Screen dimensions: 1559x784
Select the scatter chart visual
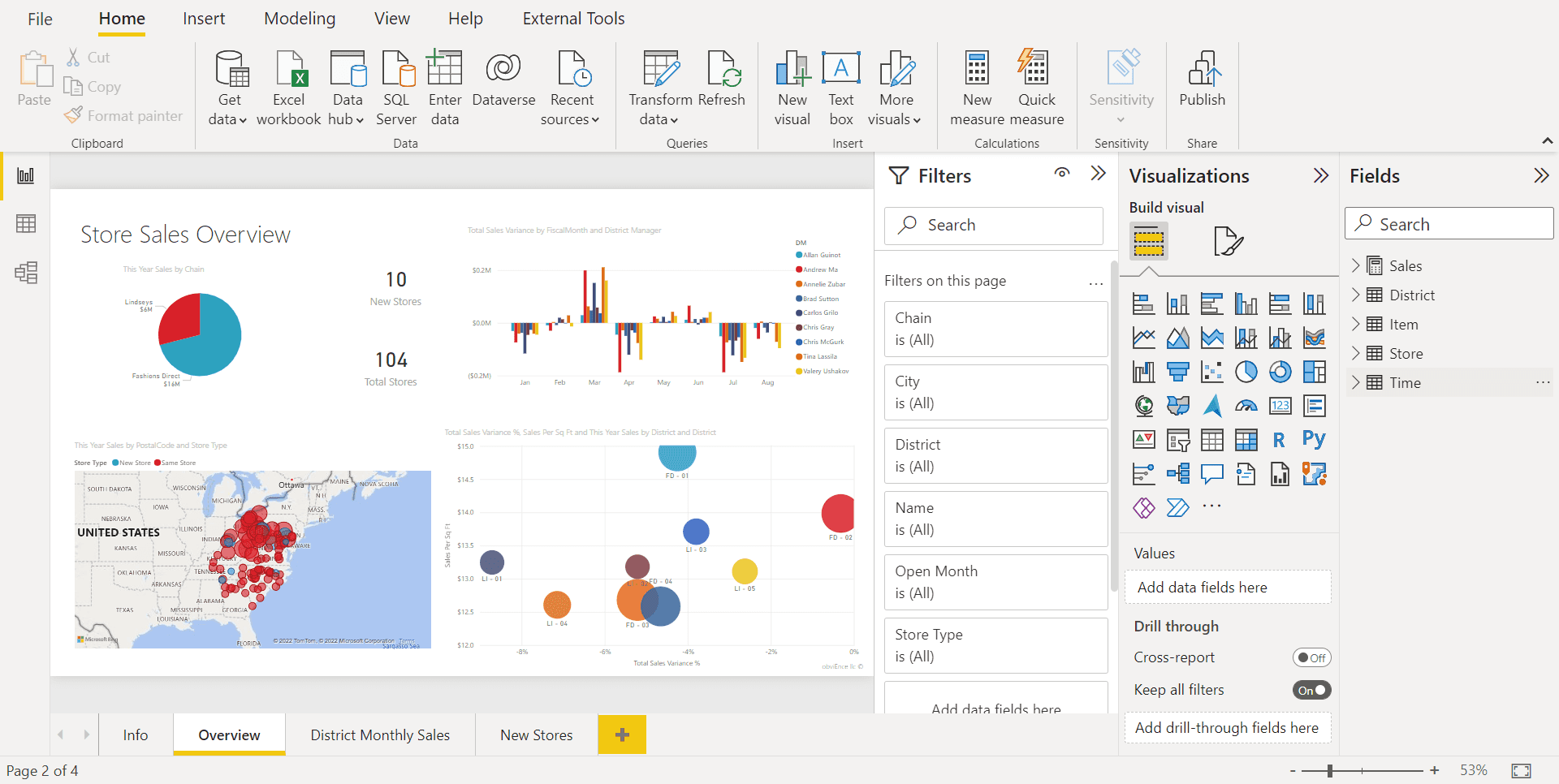click(x=1211, y=372)
